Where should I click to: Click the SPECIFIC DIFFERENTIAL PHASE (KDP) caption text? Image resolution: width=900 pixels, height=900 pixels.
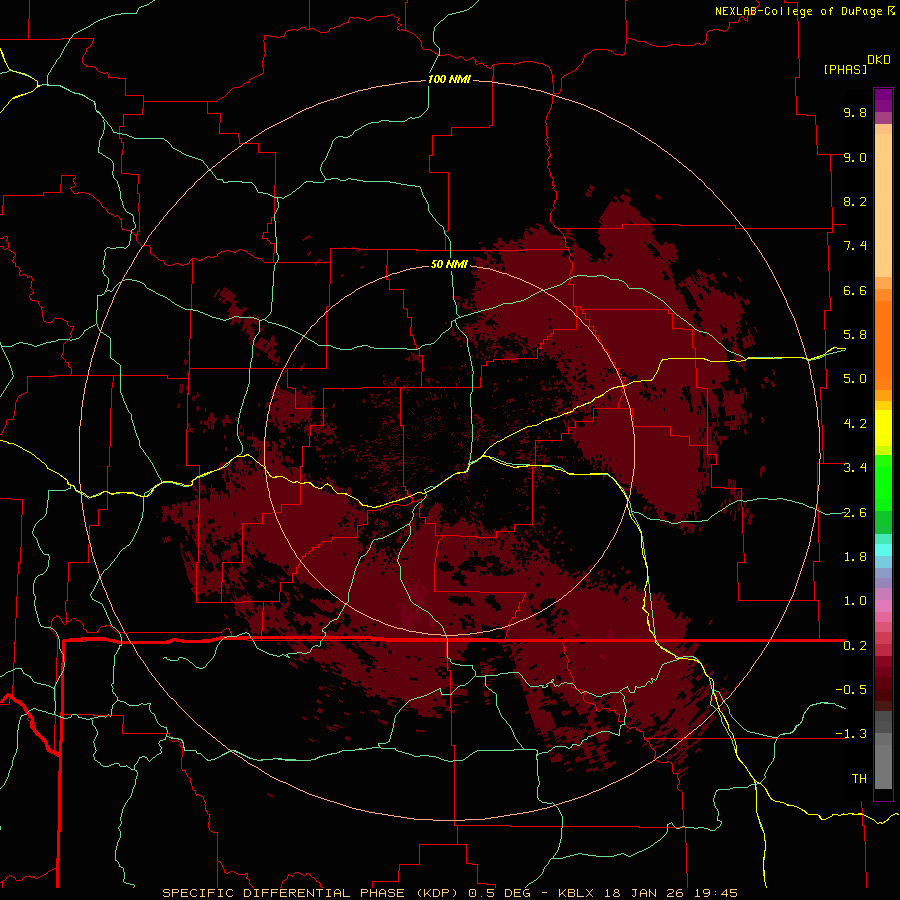click(x=312, y=893)
